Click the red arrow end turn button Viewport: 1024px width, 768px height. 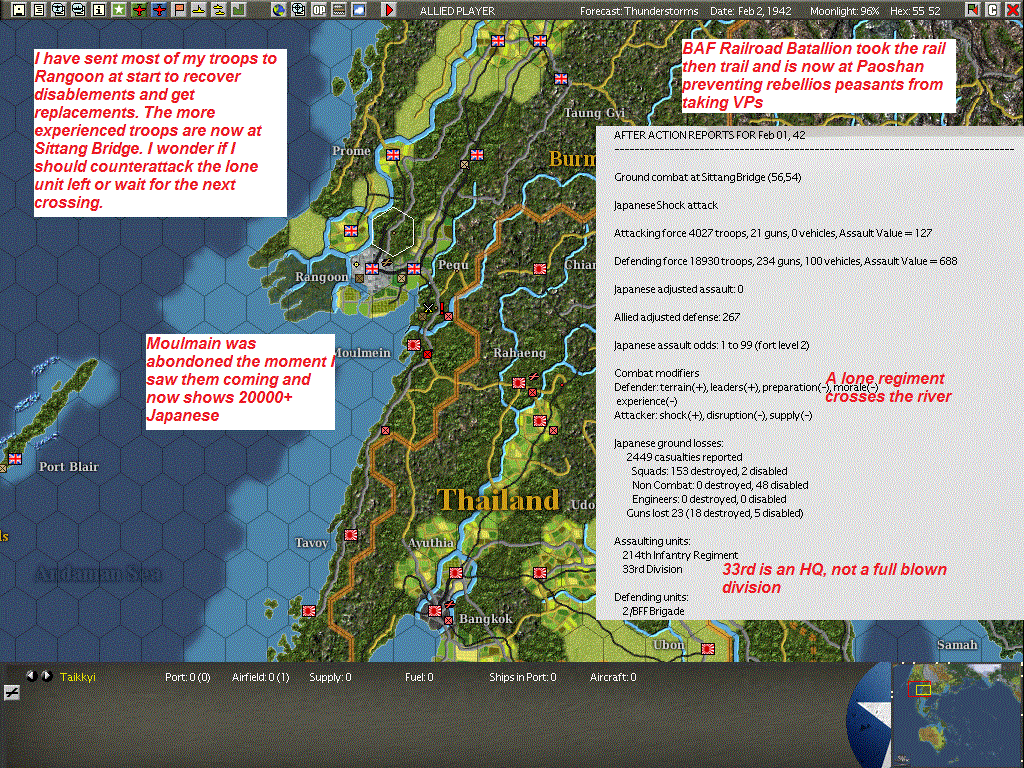pos(389,9)
